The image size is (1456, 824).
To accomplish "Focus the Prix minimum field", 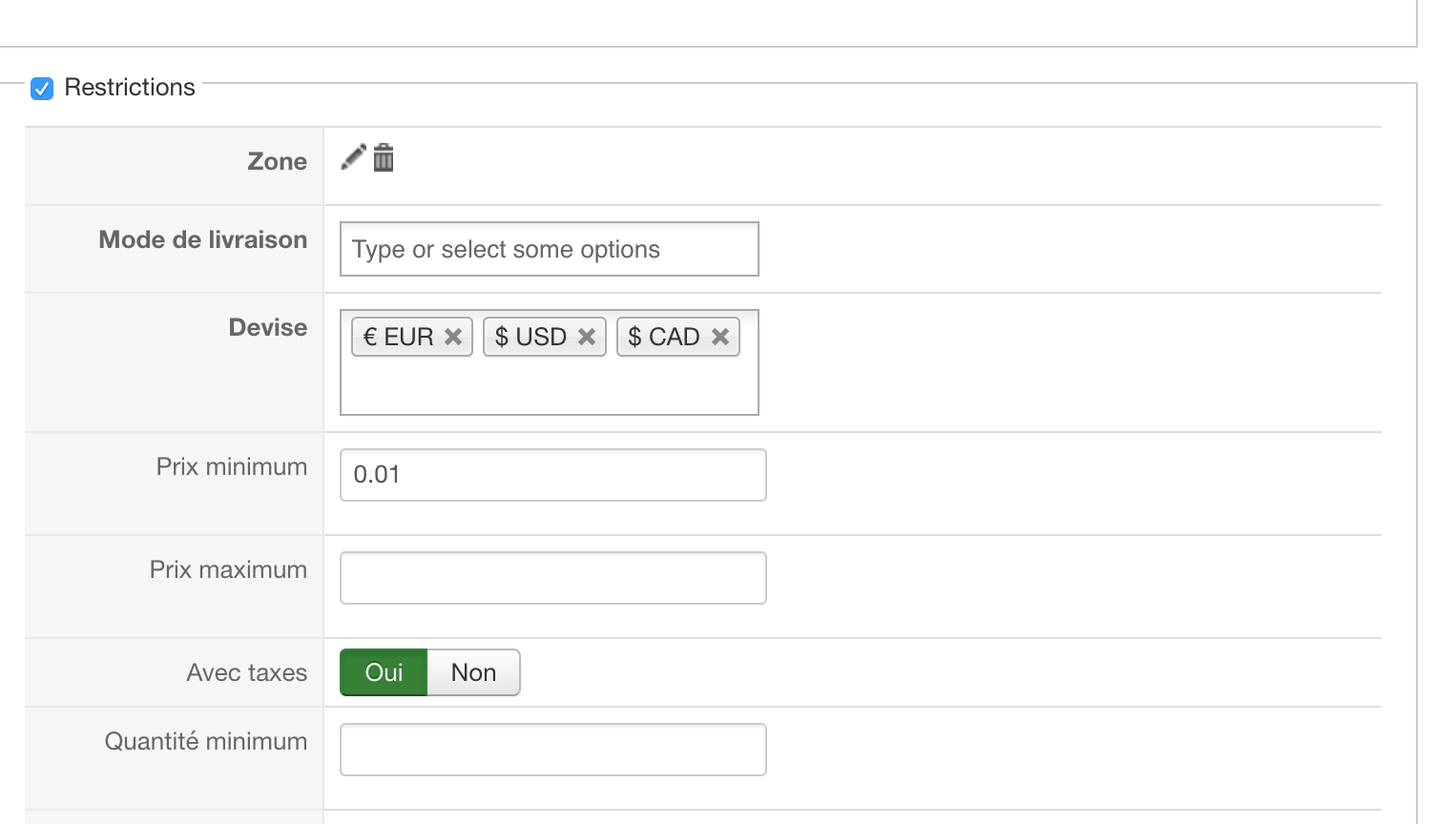I will click(x=552, y=475).
